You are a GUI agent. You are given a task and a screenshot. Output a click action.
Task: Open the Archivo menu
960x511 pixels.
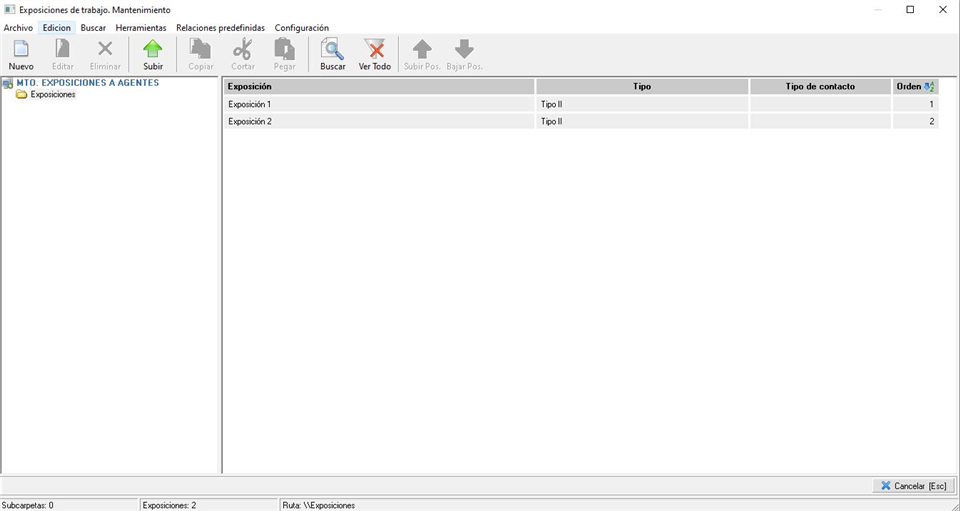(x=18, y=28)
